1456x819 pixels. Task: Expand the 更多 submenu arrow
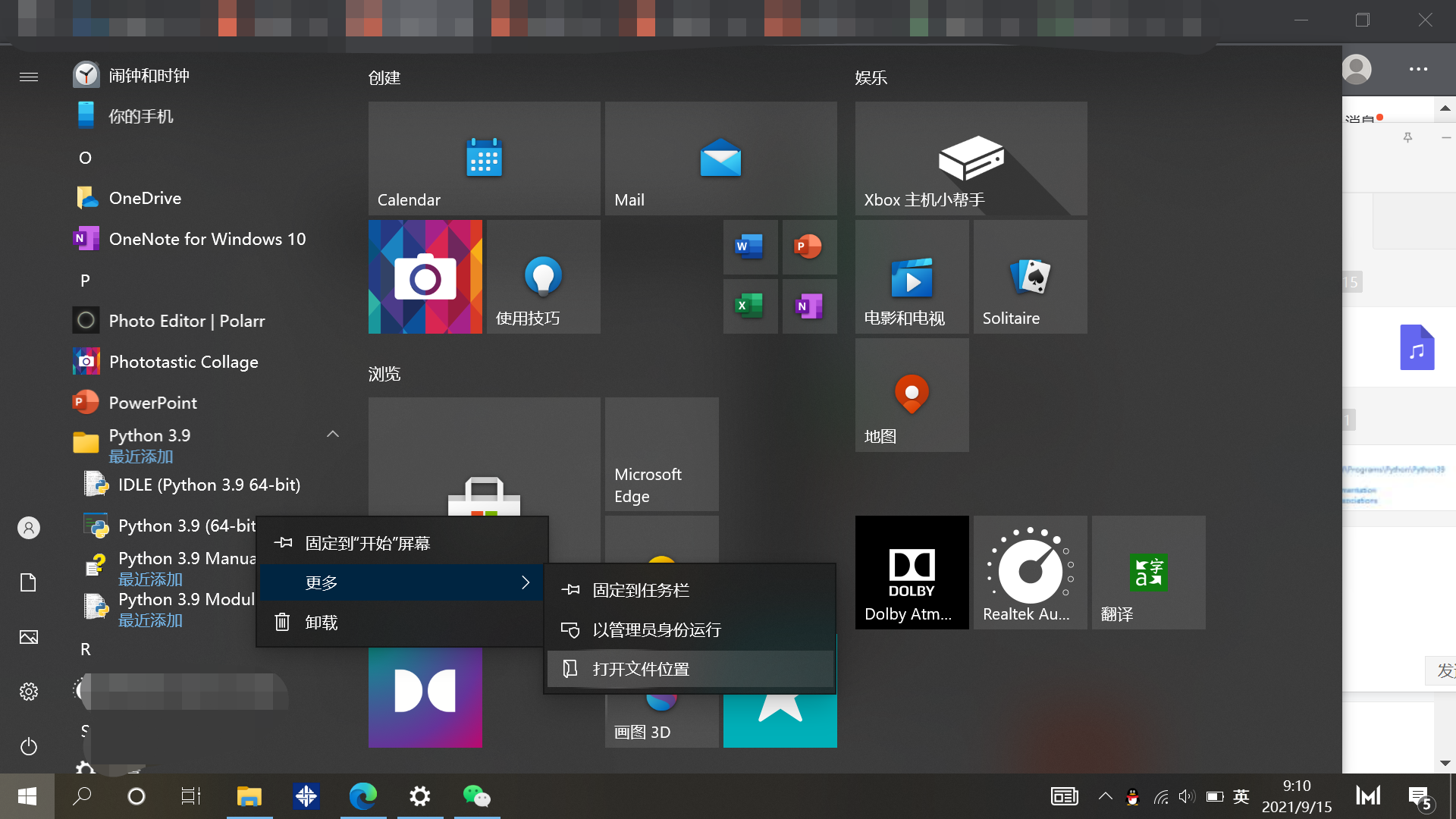(x=525, y=582)
